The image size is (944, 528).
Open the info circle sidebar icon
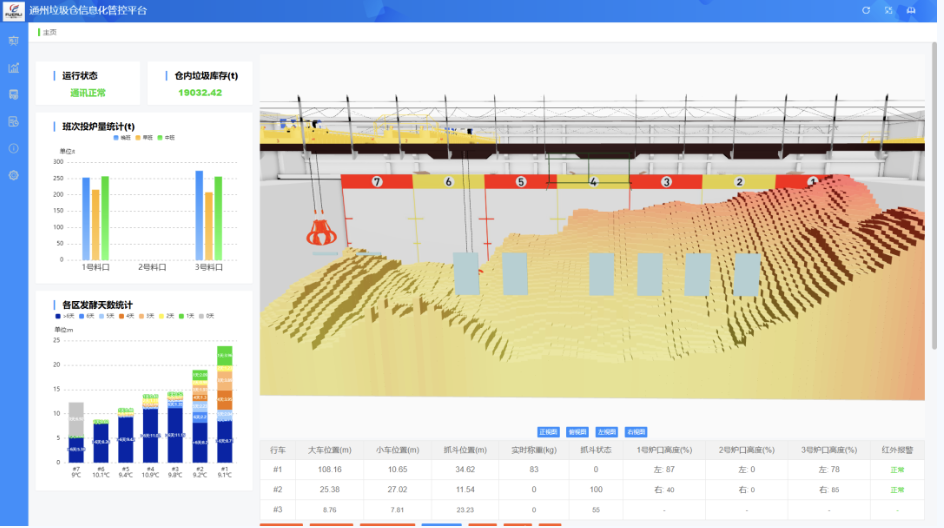point(14,148)
